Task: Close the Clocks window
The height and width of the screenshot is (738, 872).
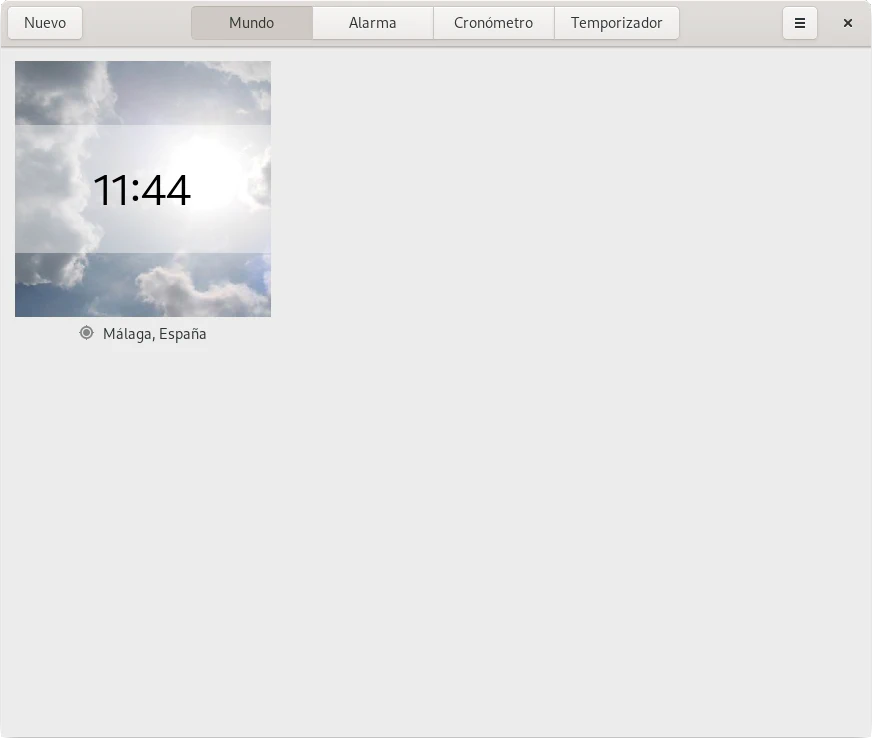Action: [x=847, y=23]
